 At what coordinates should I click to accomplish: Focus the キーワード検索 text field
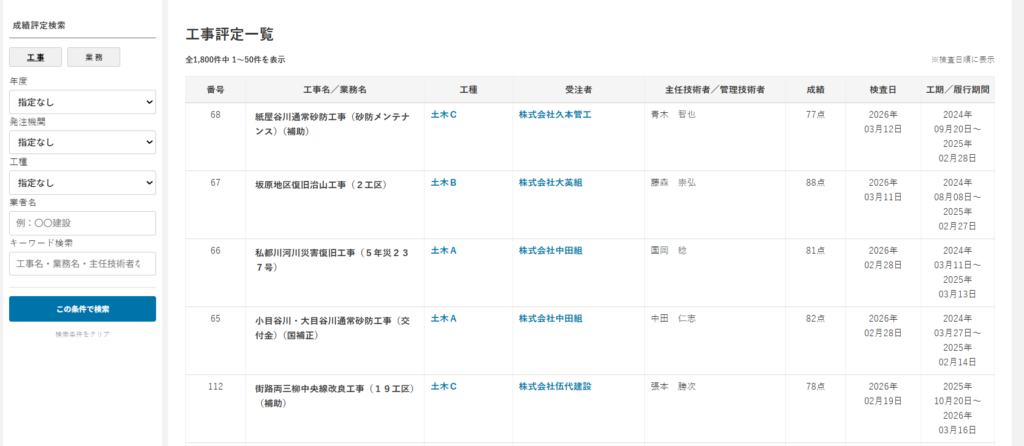pos(82,263)
